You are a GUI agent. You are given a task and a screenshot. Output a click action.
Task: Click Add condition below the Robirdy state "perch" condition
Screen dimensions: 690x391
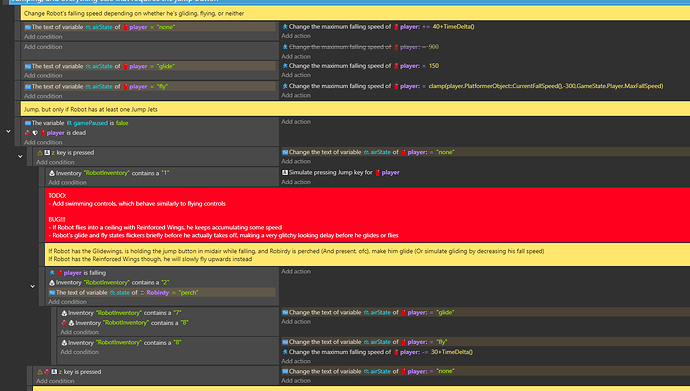[67, 302]
